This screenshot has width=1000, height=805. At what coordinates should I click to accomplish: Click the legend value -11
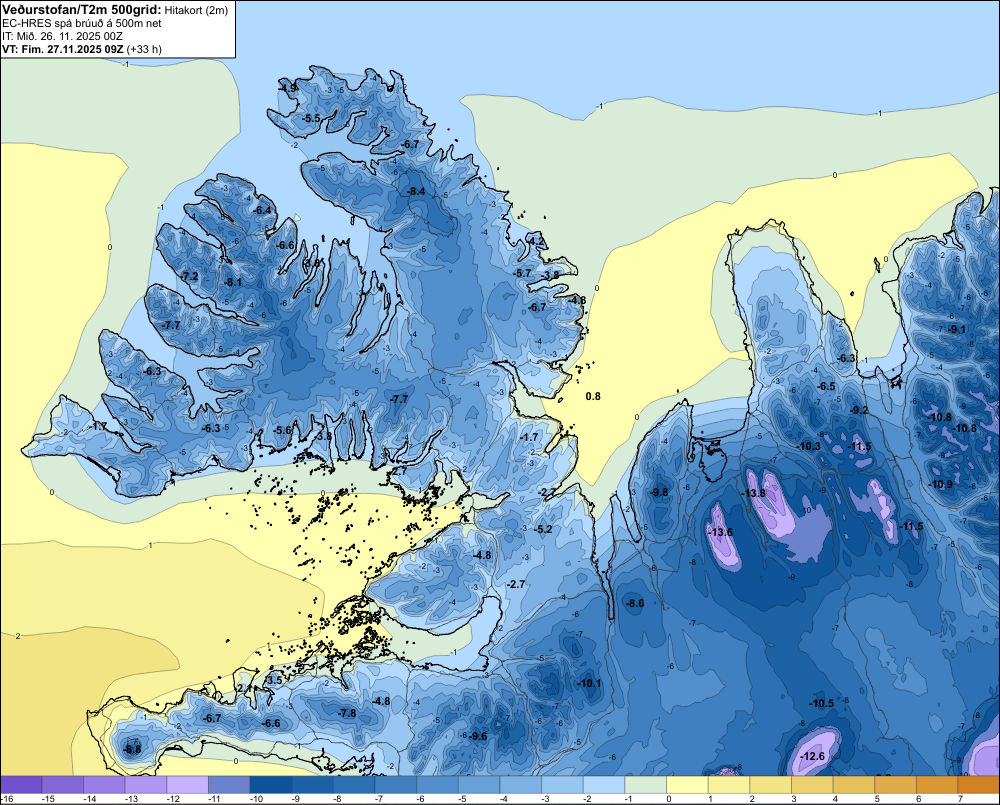214,799
